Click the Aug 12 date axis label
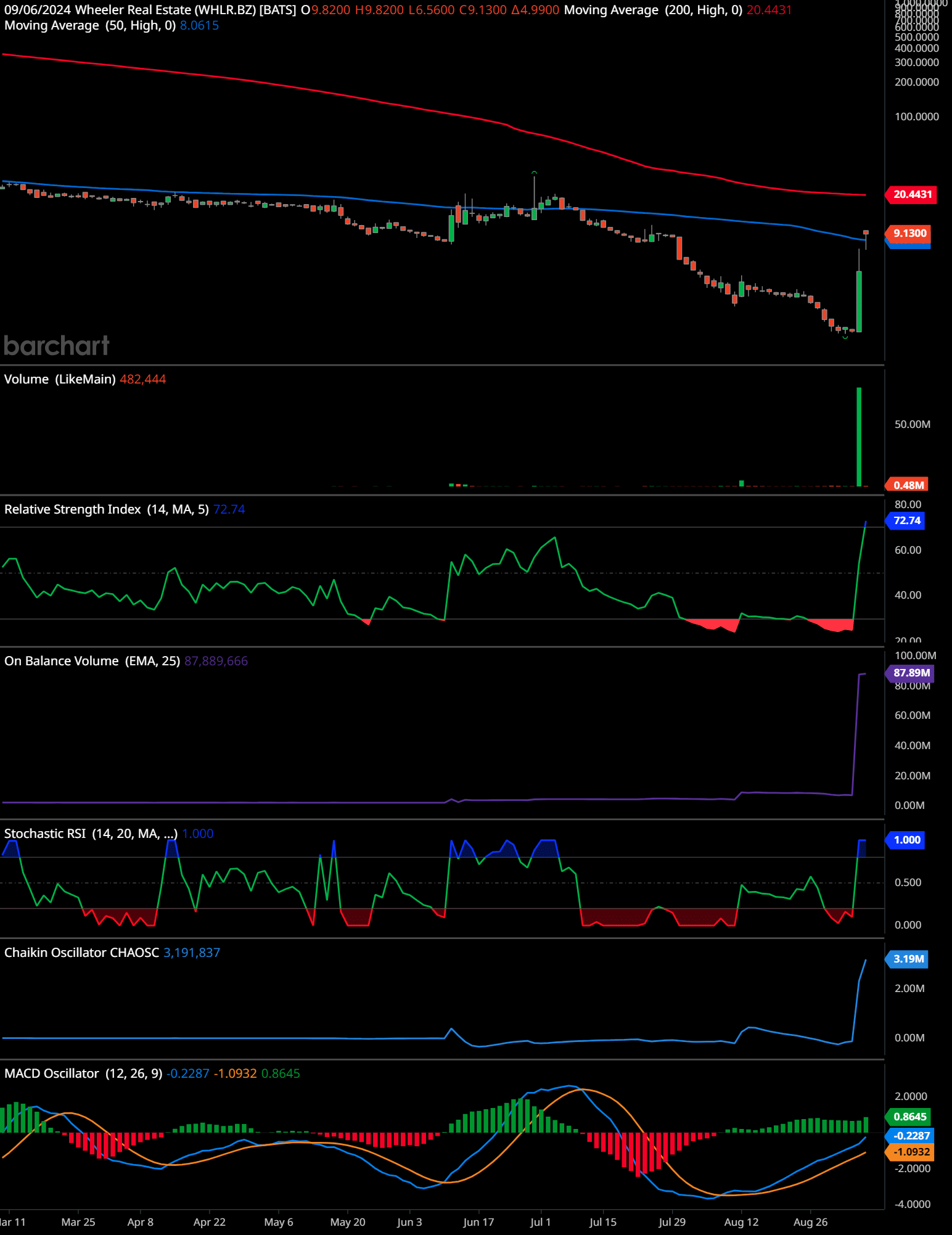The height and width of the screenshot is (1235, 952). 741,1222
